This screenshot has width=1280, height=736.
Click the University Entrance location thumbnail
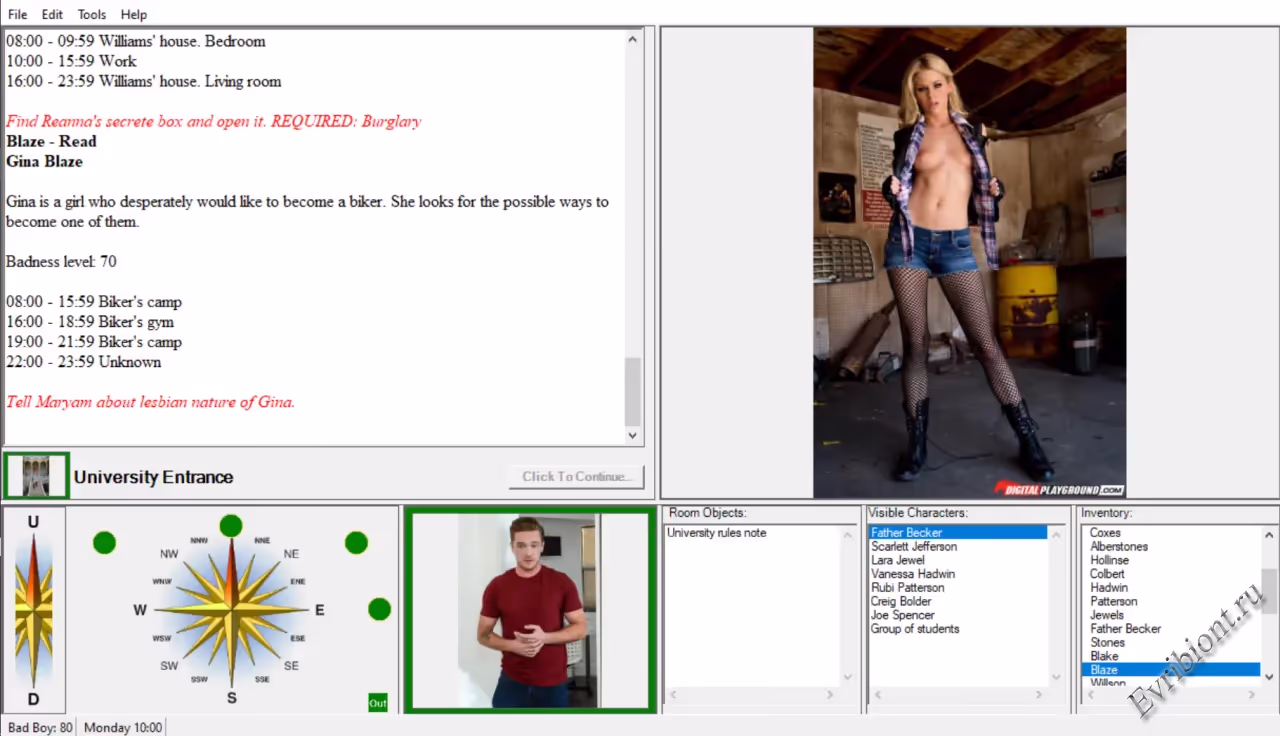36,476
